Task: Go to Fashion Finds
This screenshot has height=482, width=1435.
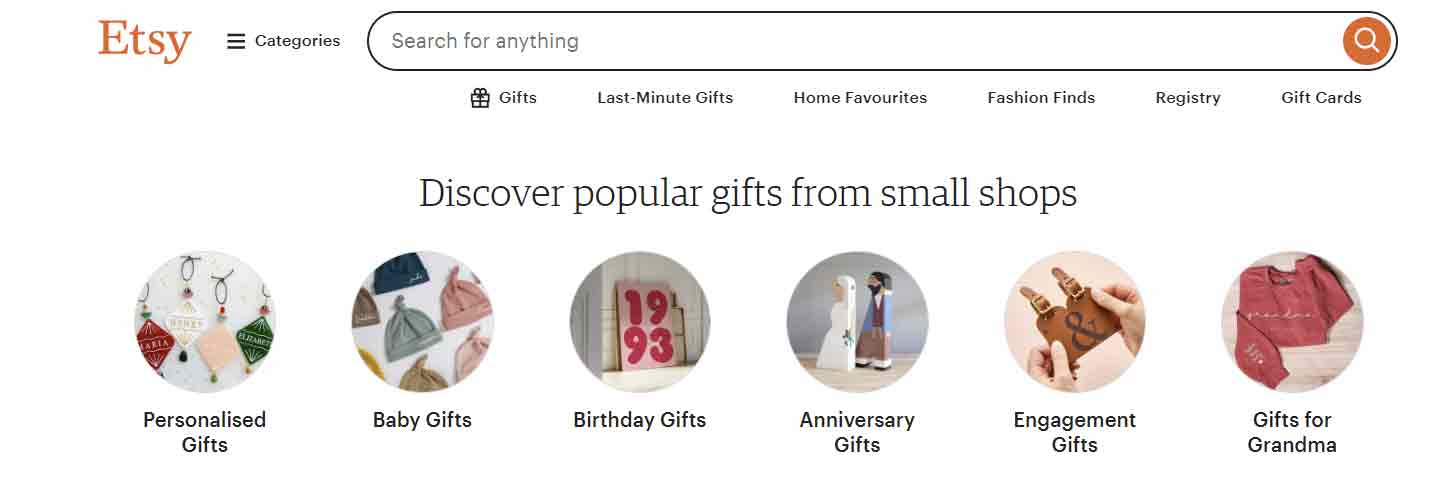Action: (x=1041, y=98)
